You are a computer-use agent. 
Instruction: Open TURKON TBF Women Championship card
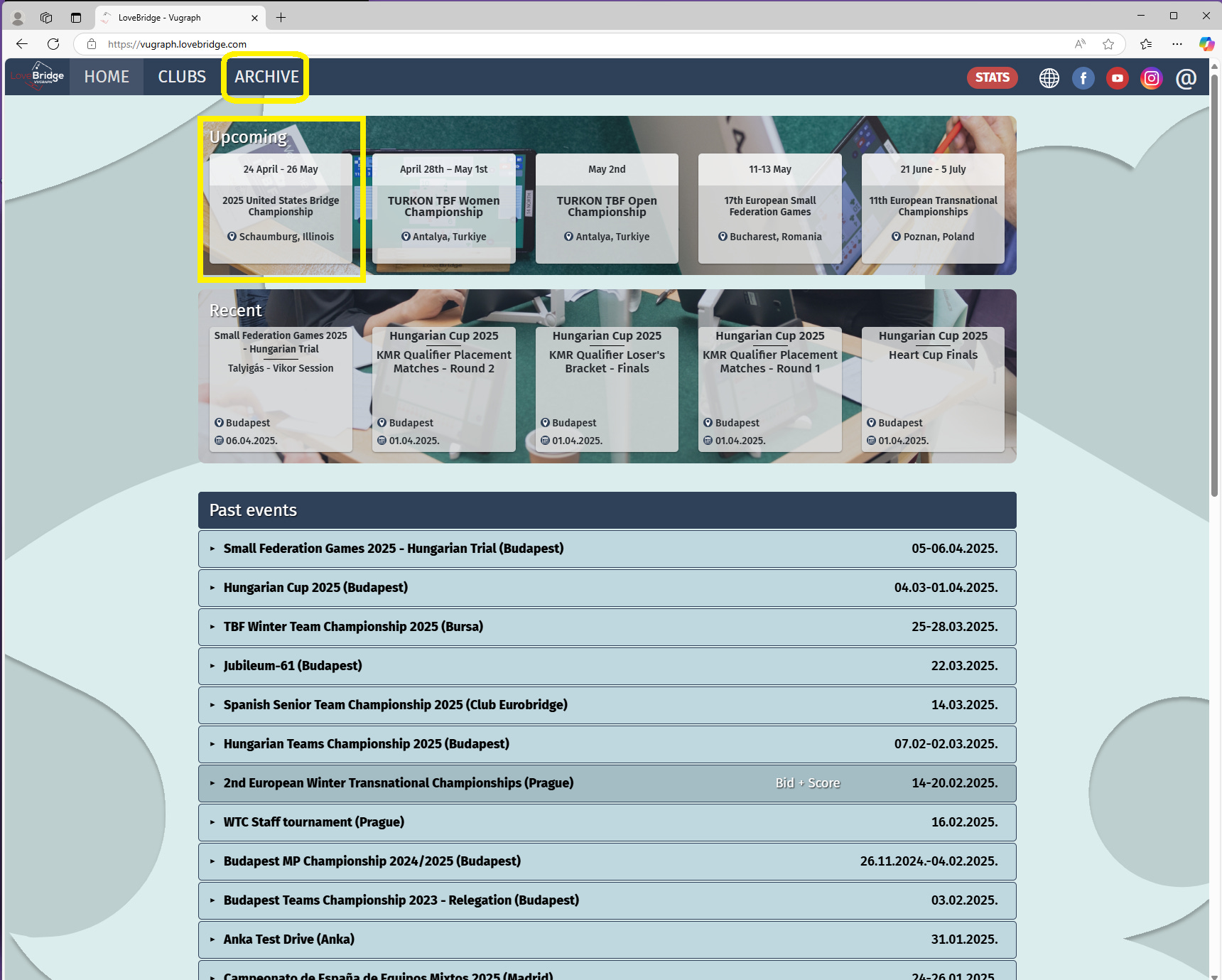click(x=444, y=208)
